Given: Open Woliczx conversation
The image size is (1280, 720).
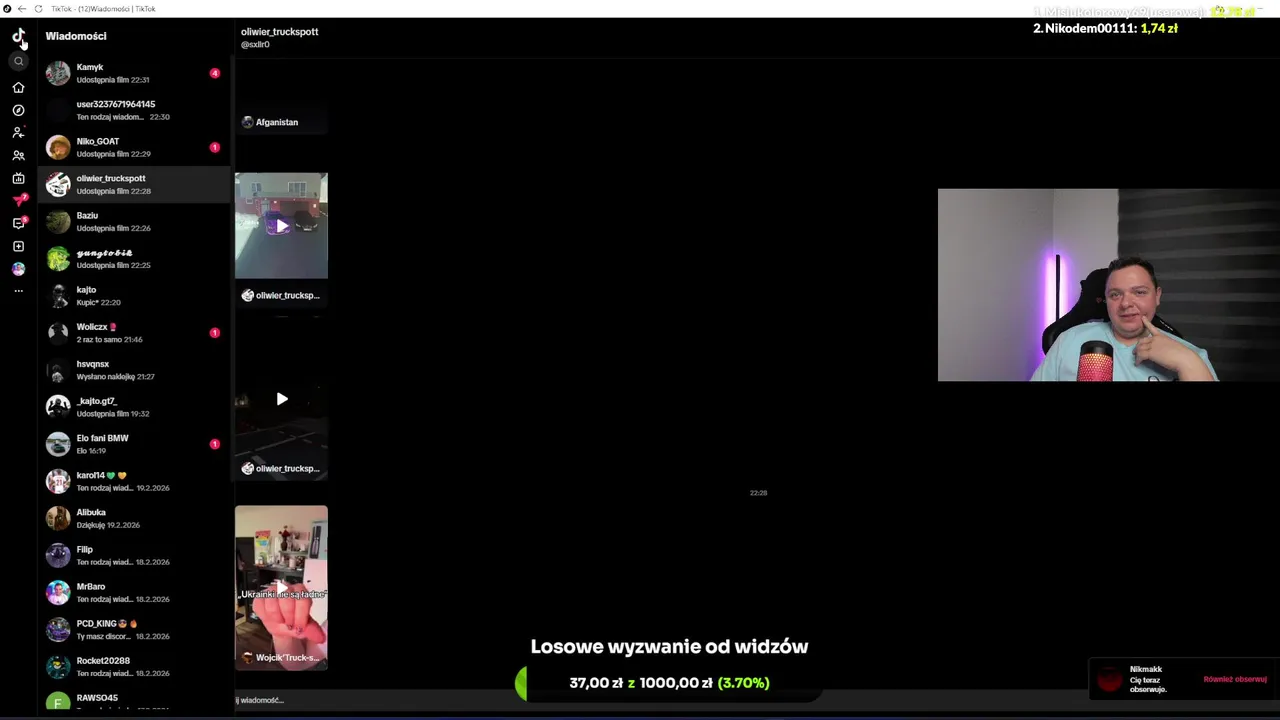Looking at the screenshot, I should (x=134, y=332).
